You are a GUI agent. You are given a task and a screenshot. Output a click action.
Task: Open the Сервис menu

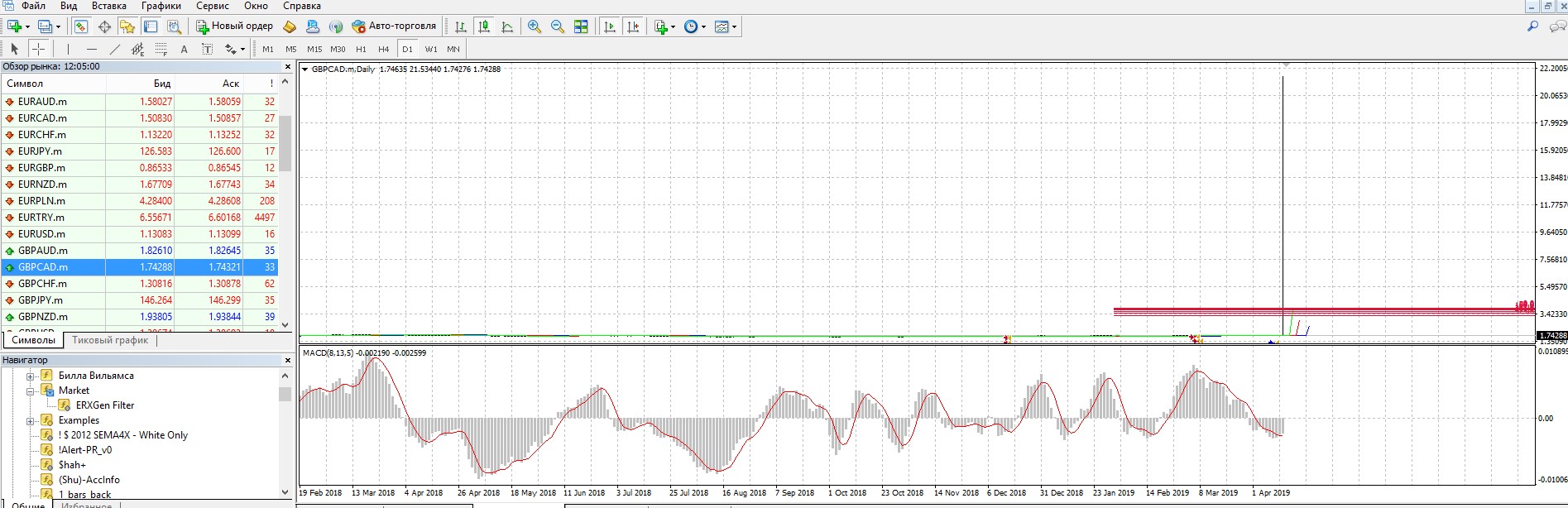pyautogui.click(x=213, y=6)
